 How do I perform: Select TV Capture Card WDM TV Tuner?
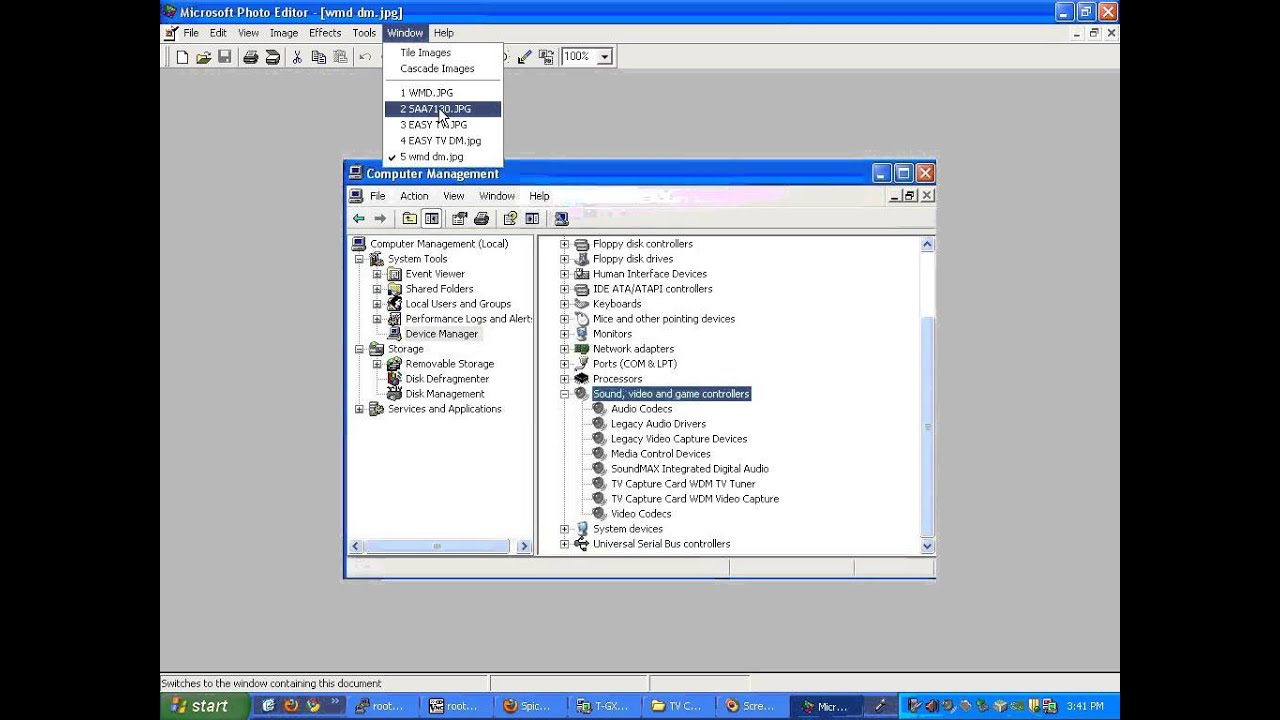tap(683, 484)
